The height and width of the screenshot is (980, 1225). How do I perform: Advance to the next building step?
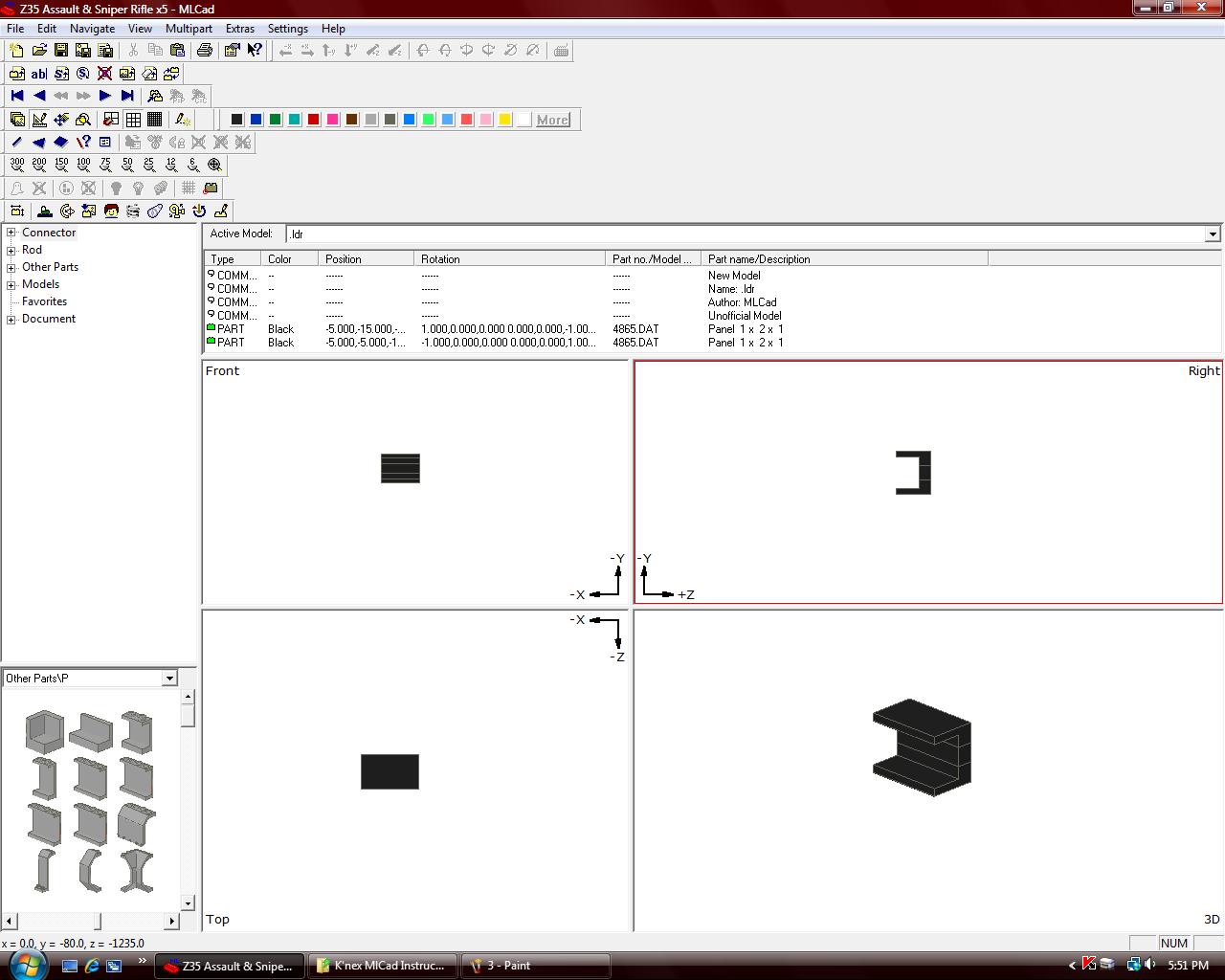click(105, 96)
